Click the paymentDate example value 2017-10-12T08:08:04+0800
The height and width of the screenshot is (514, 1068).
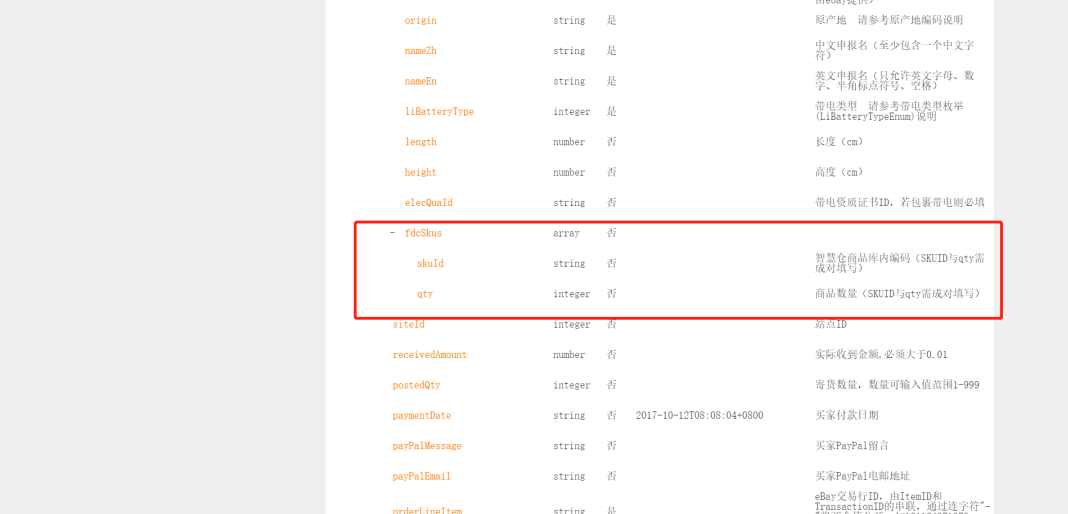tap(699, 415)
